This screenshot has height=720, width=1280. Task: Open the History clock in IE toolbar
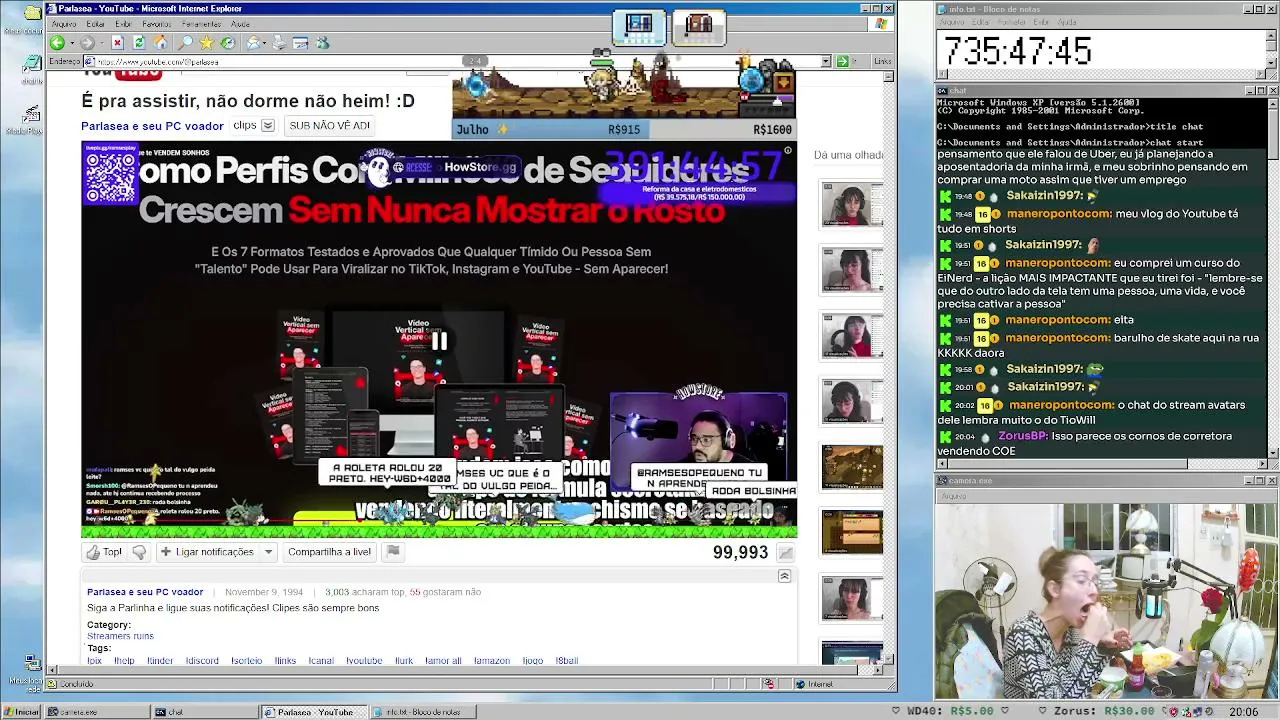click(228, 43)
